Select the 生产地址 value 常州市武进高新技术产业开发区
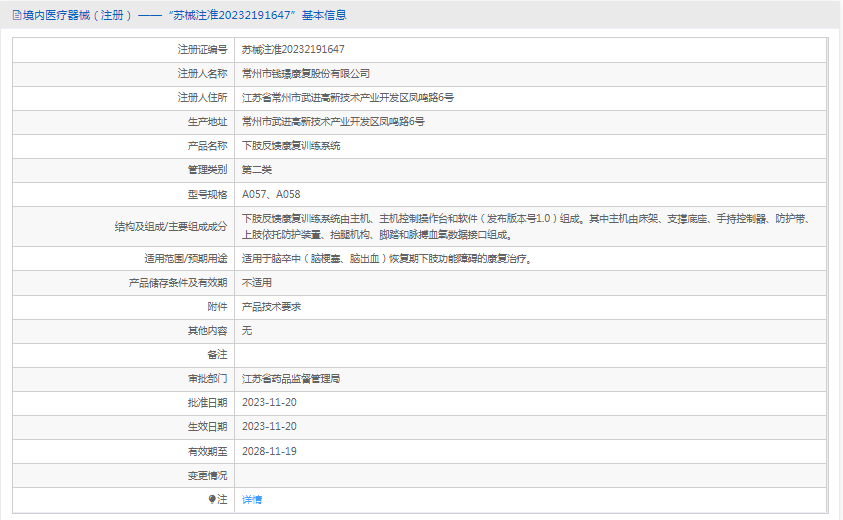The height and width of the screenshot is (520, 843). click(x=333, y=122)
